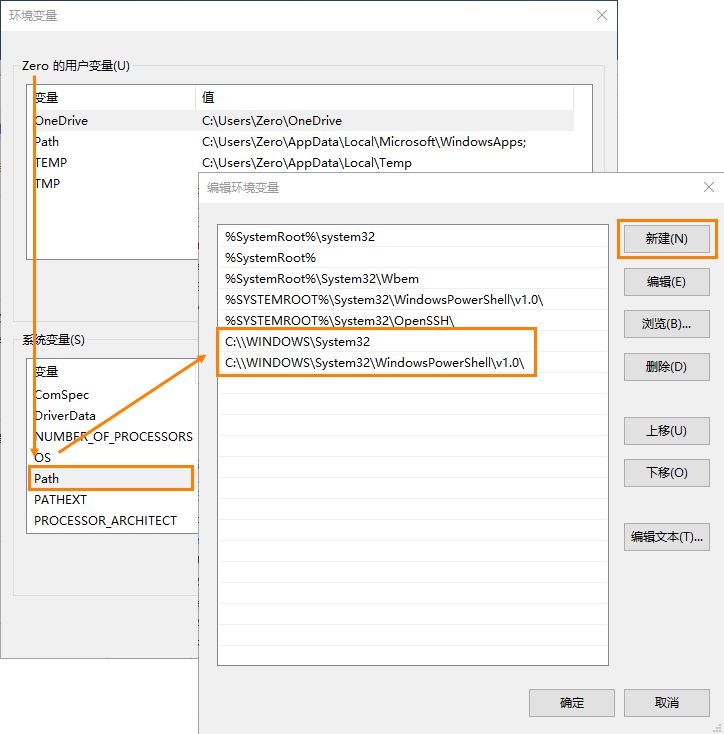Select the %SystemRoot%\System32\Wbem entry
The width and height of the screenshot is (724, 734).
pyautogui.click(x=413, y=279)
